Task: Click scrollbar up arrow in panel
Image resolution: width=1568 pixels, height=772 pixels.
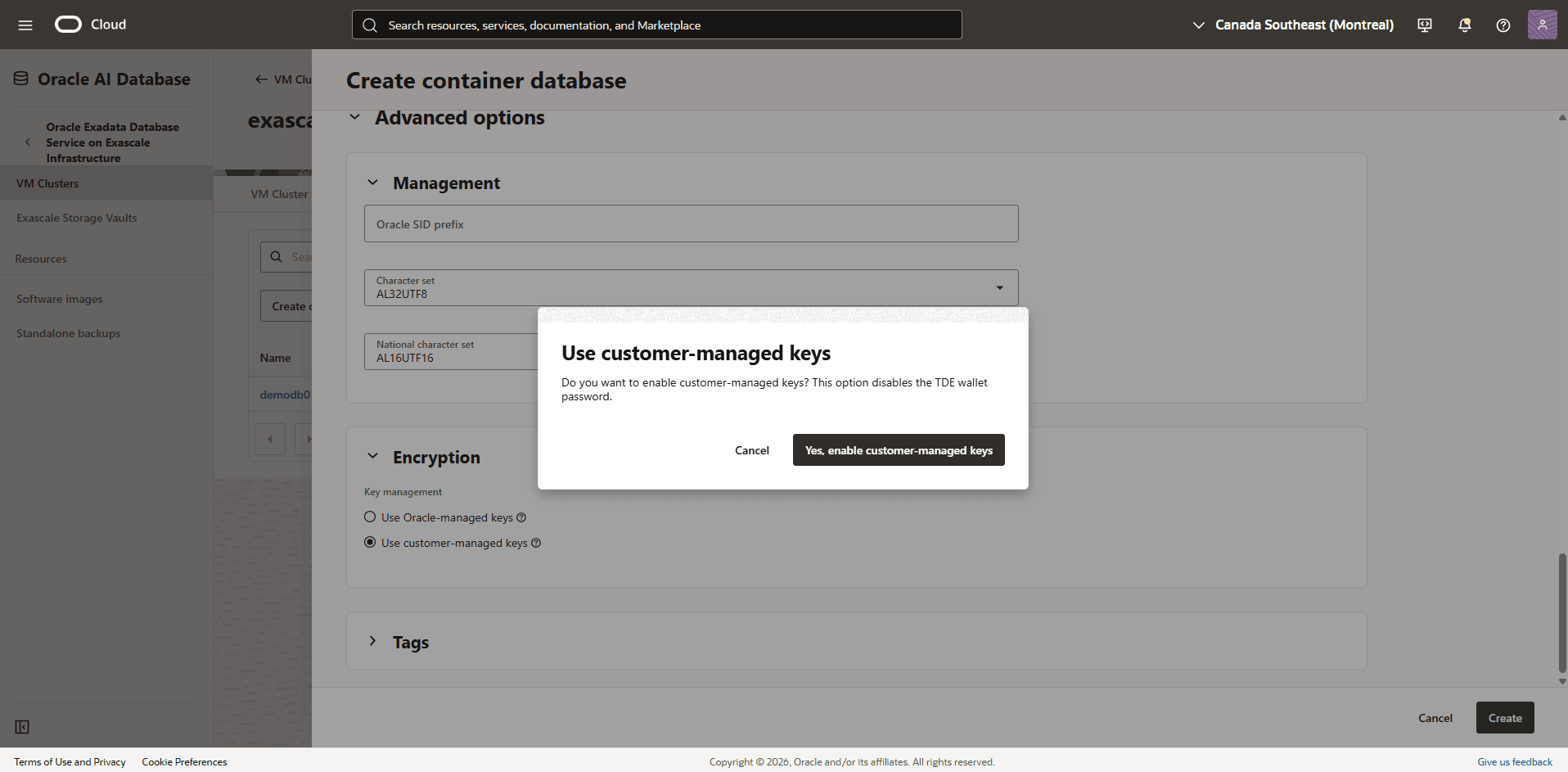Action: click(x=1562, y=118)
